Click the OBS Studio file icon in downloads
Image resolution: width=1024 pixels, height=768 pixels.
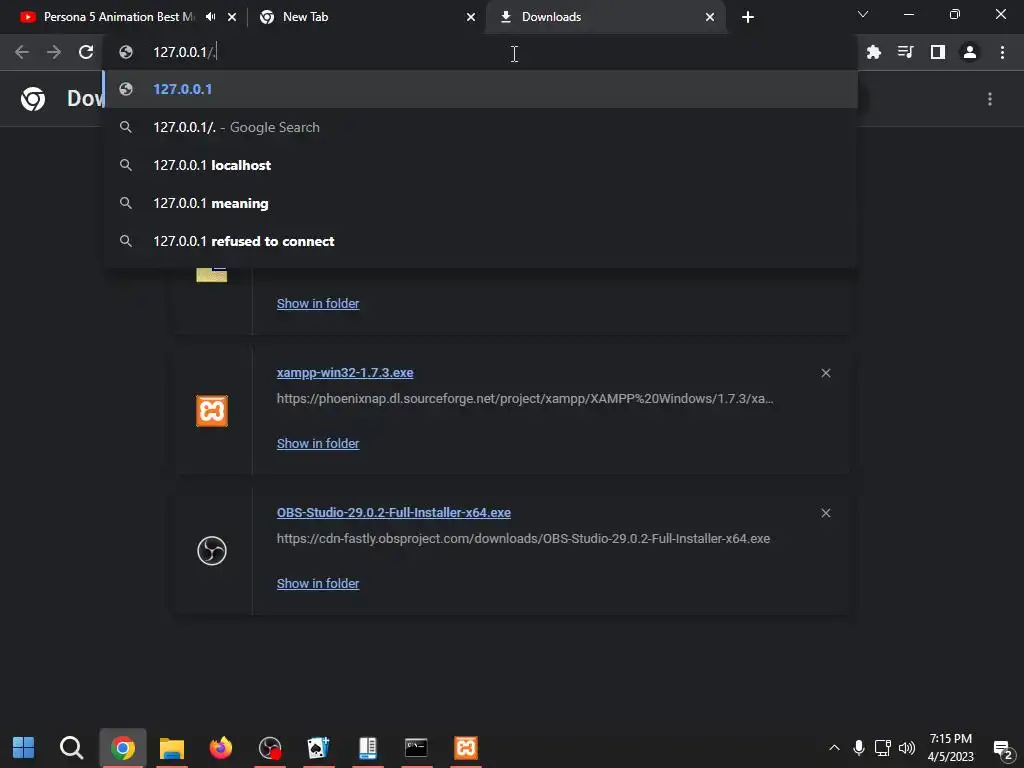click(212, 551)
